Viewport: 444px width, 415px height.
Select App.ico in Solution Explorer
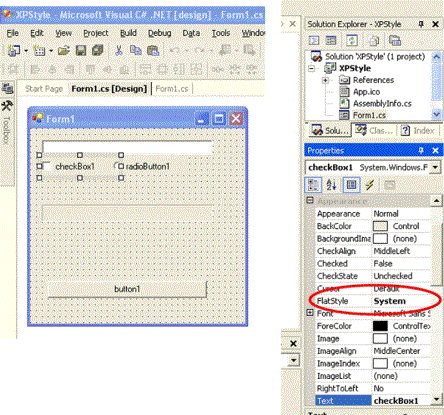tap(366, 92)
